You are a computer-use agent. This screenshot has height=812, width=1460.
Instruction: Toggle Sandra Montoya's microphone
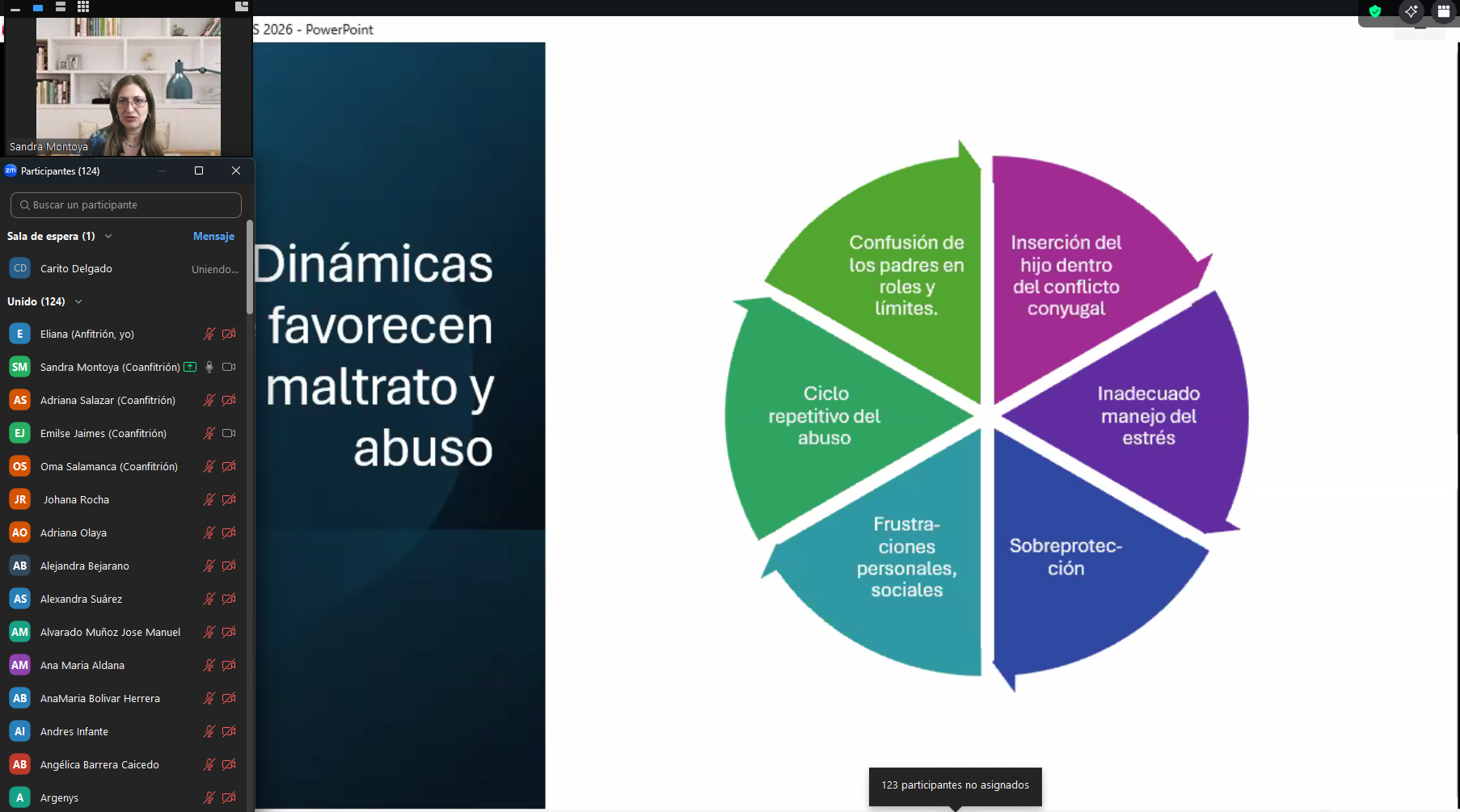click(209, 367)
